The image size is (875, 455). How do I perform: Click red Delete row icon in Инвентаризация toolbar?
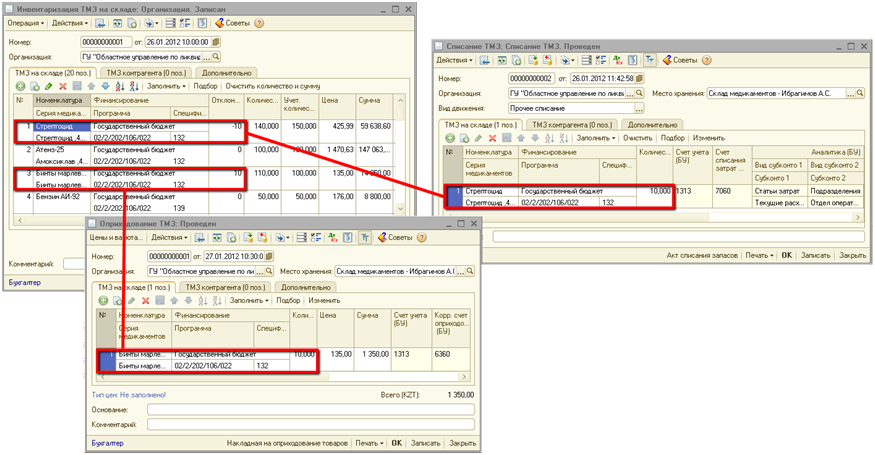point(62,86)
